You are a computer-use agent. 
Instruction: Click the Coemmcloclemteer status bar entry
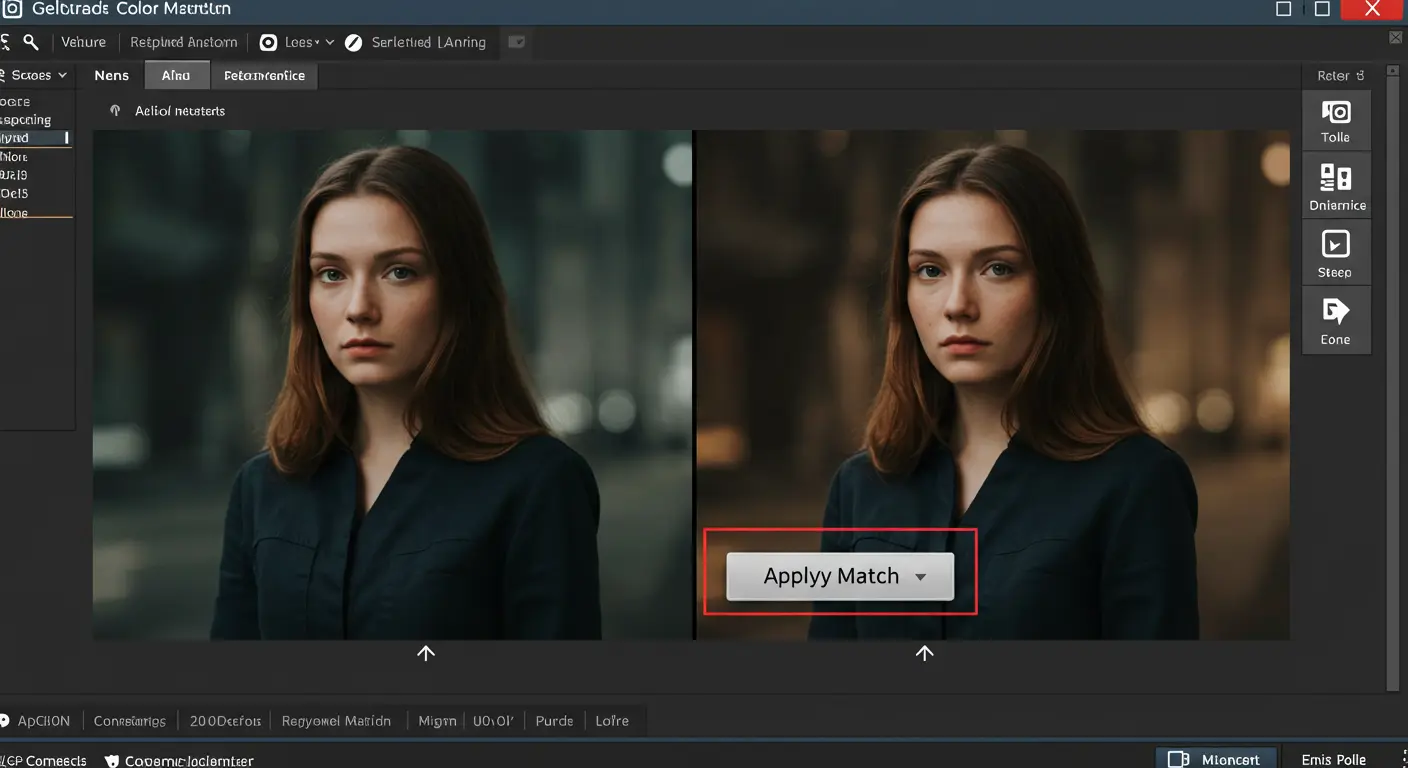[x=189, y=761]
